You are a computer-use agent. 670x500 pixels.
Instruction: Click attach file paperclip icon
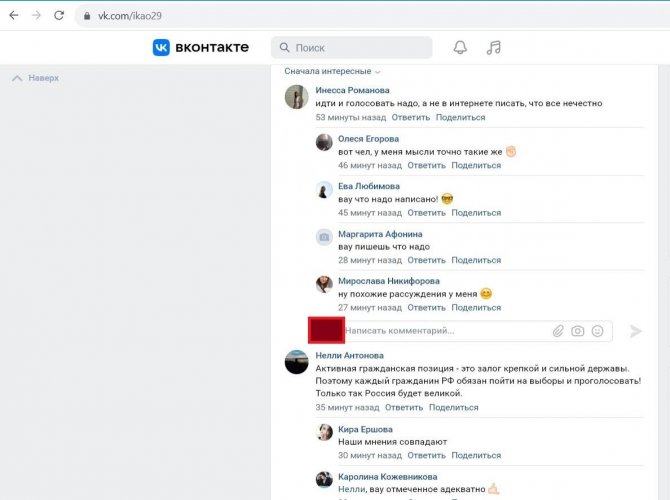tap(557, 331)
